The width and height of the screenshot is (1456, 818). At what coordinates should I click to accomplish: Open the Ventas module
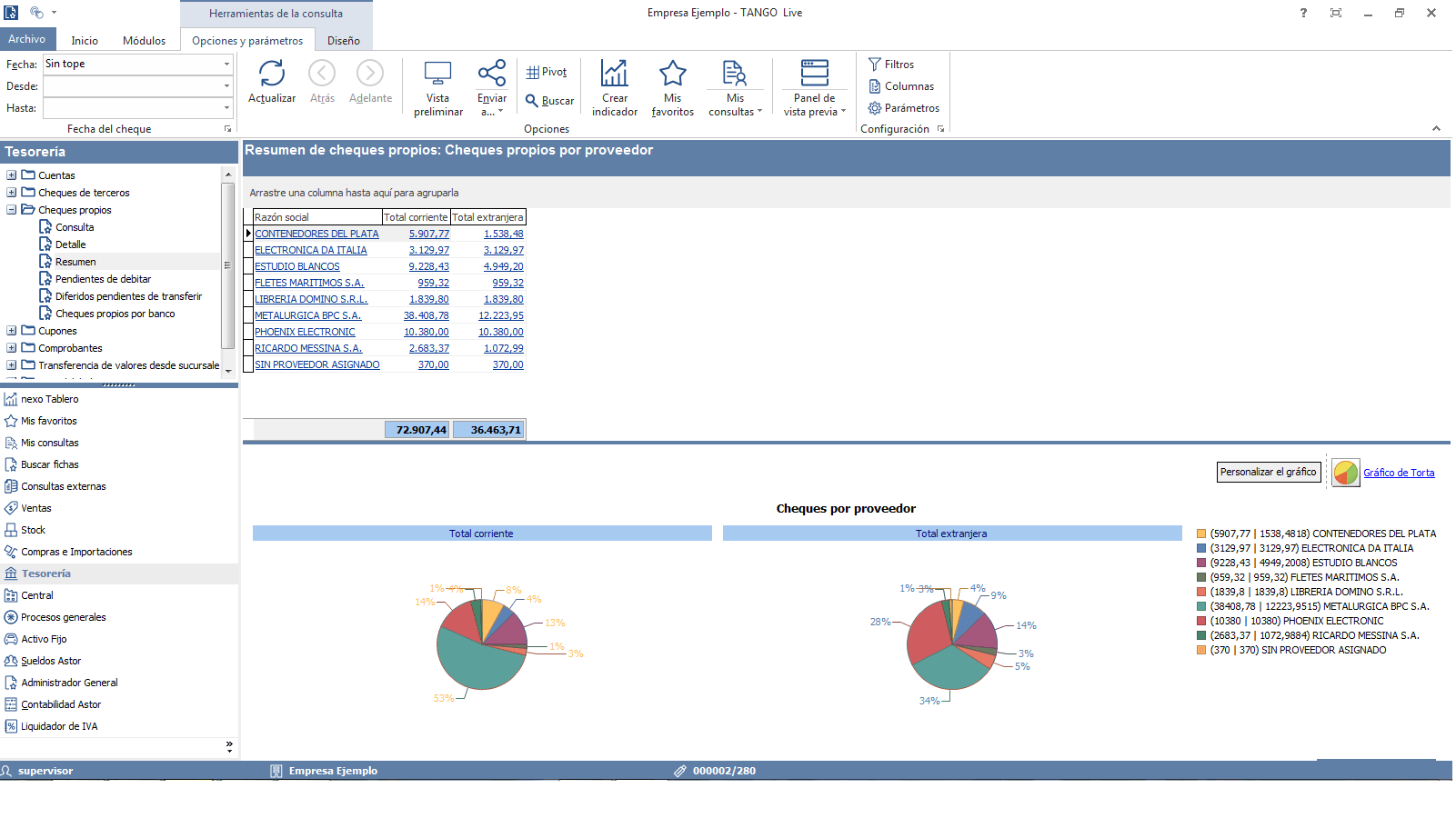(27, 508)
